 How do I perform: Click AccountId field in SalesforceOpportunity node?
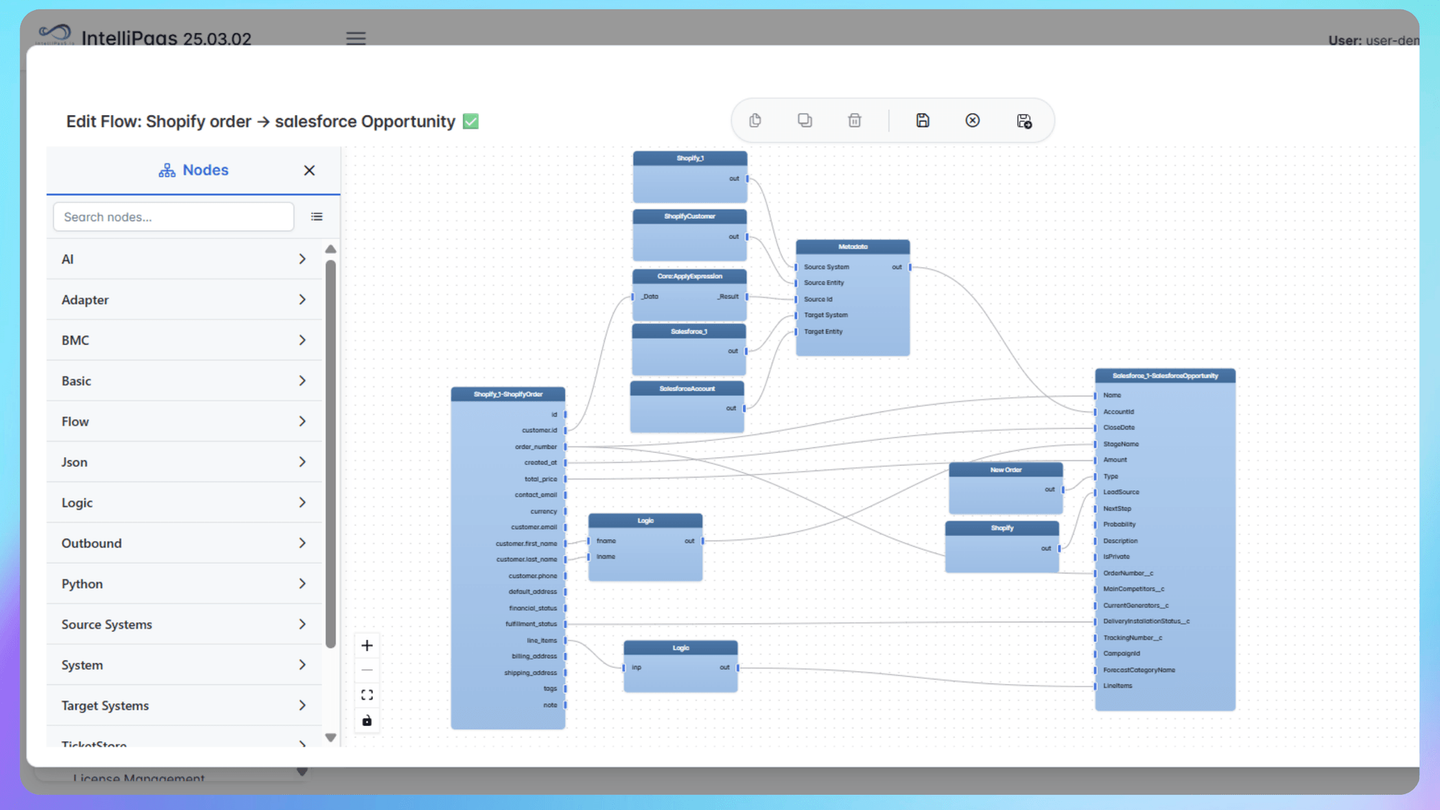tap(1118, 412)
